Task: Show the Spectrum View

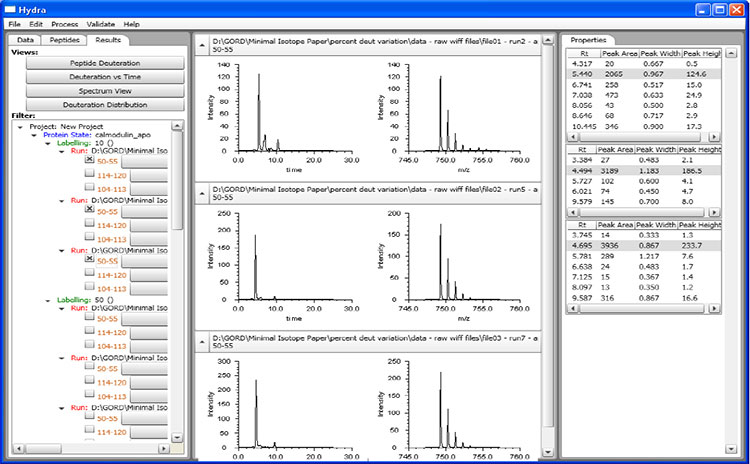Action: click(x=105, y=91)
